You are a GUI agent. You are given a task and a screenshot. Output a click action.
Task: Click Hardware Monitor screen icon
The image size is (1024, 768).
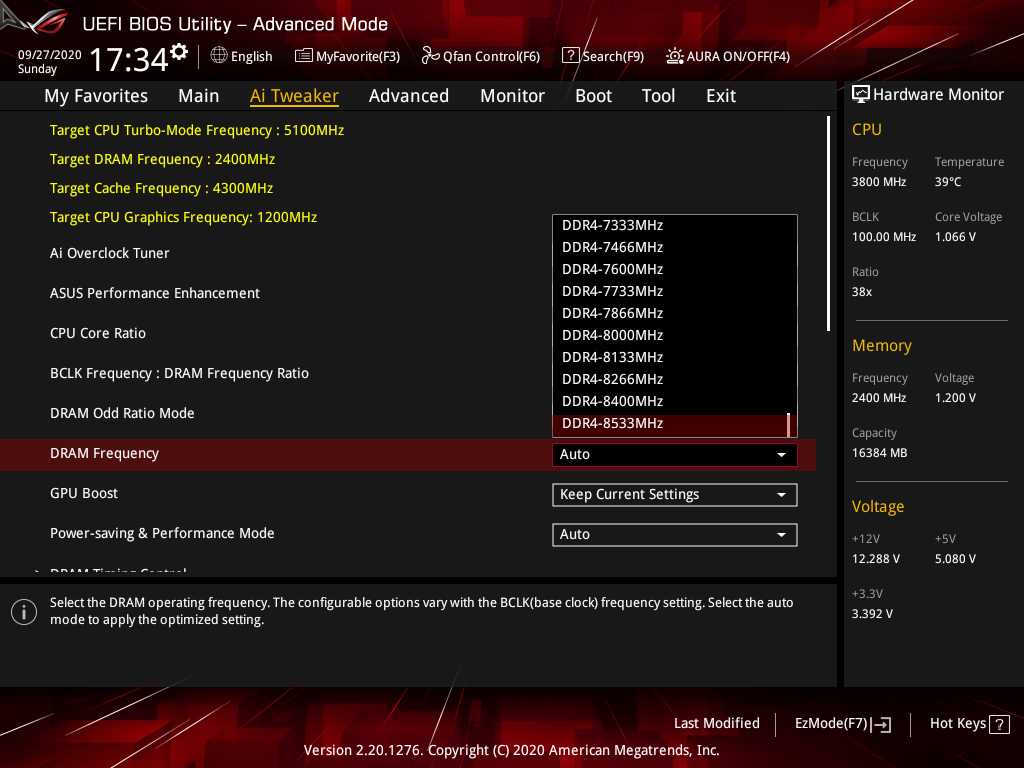861,95
